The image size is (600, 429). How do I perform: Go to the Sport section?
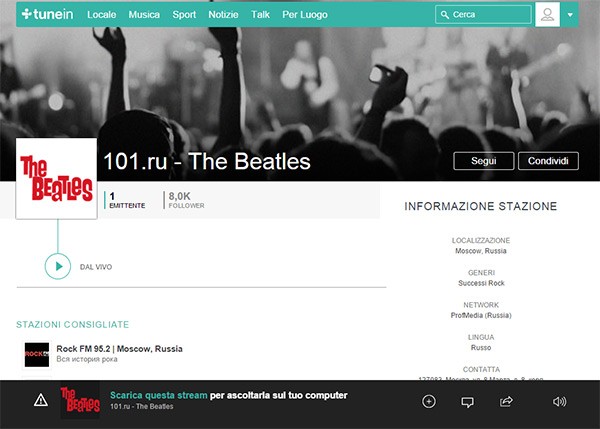(x=184, y=15)
